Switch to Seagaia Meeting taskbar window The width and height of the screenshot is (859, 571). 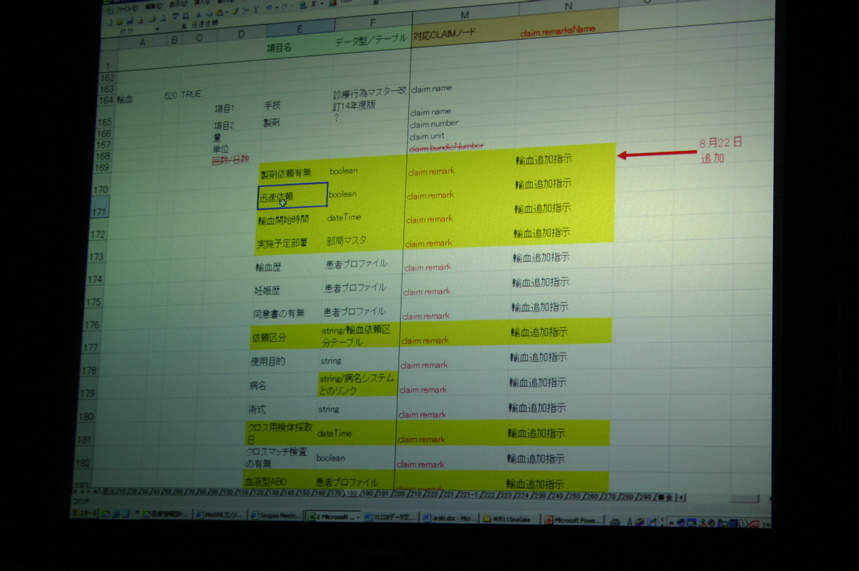275,516
